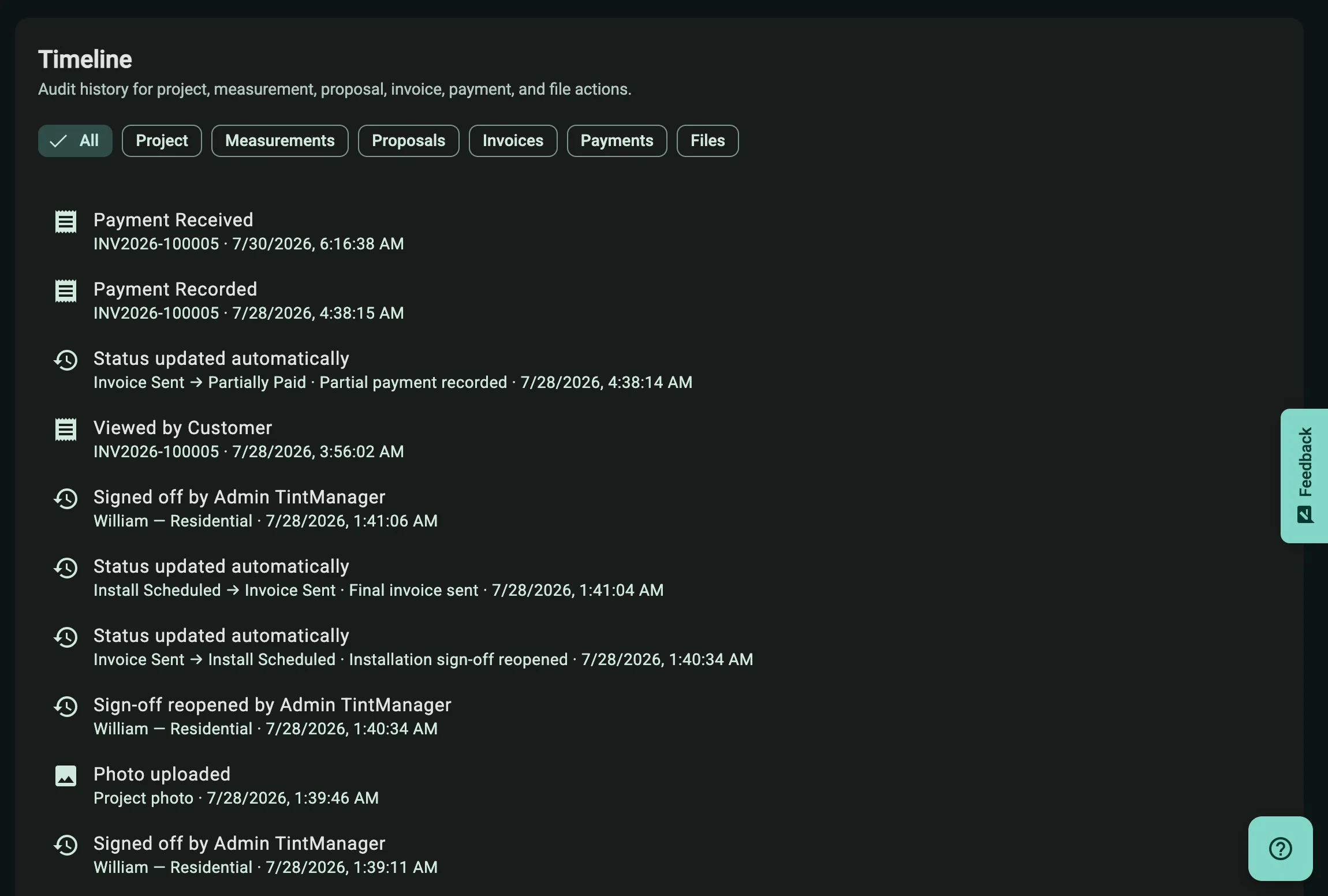Click the INV2026-100005 7/28/2026, 3:56:02 AM line
This screenshot has width=1328, height=896.
(249, 451)
